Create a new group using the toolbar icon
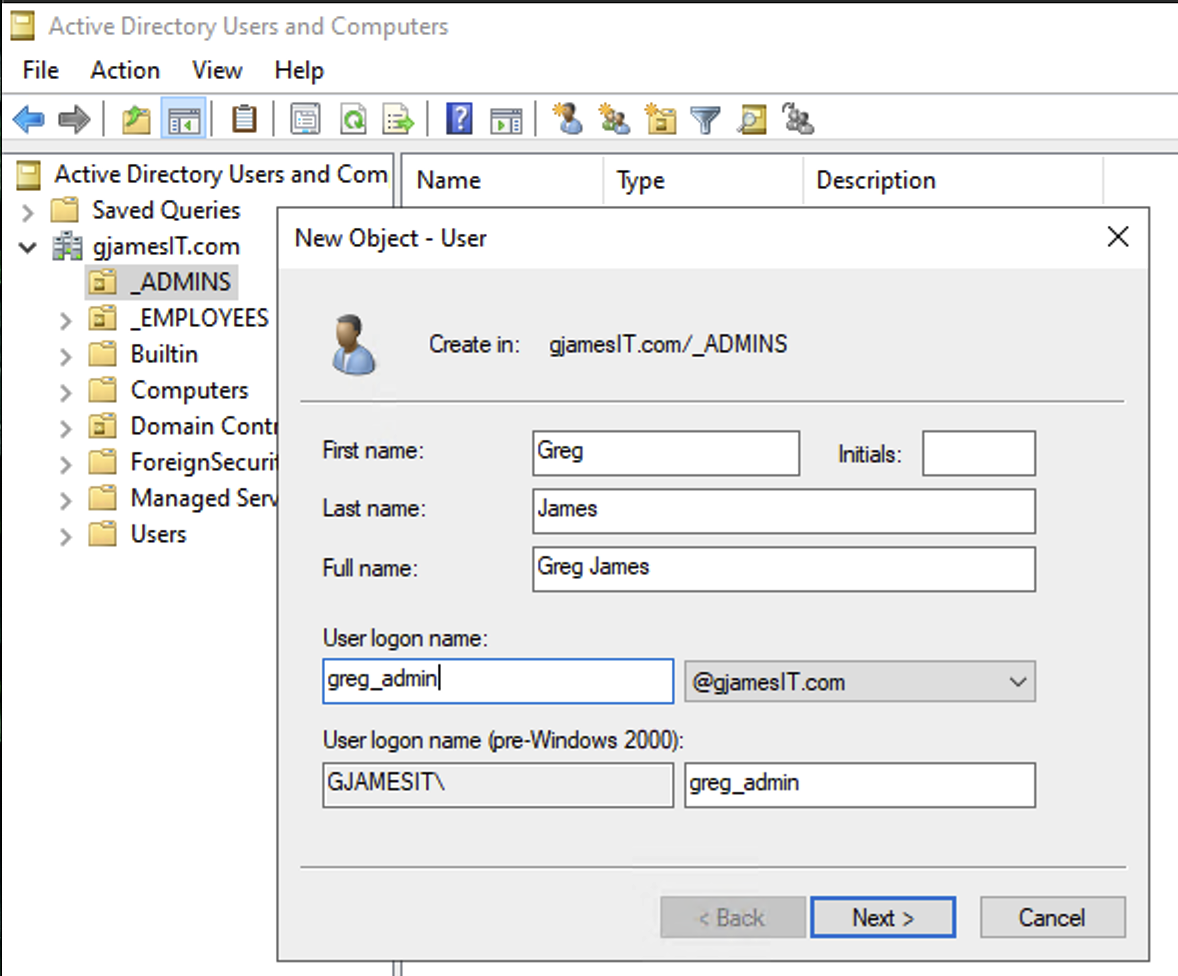Viewport: 1178px width, 976px height. point(613,118)
